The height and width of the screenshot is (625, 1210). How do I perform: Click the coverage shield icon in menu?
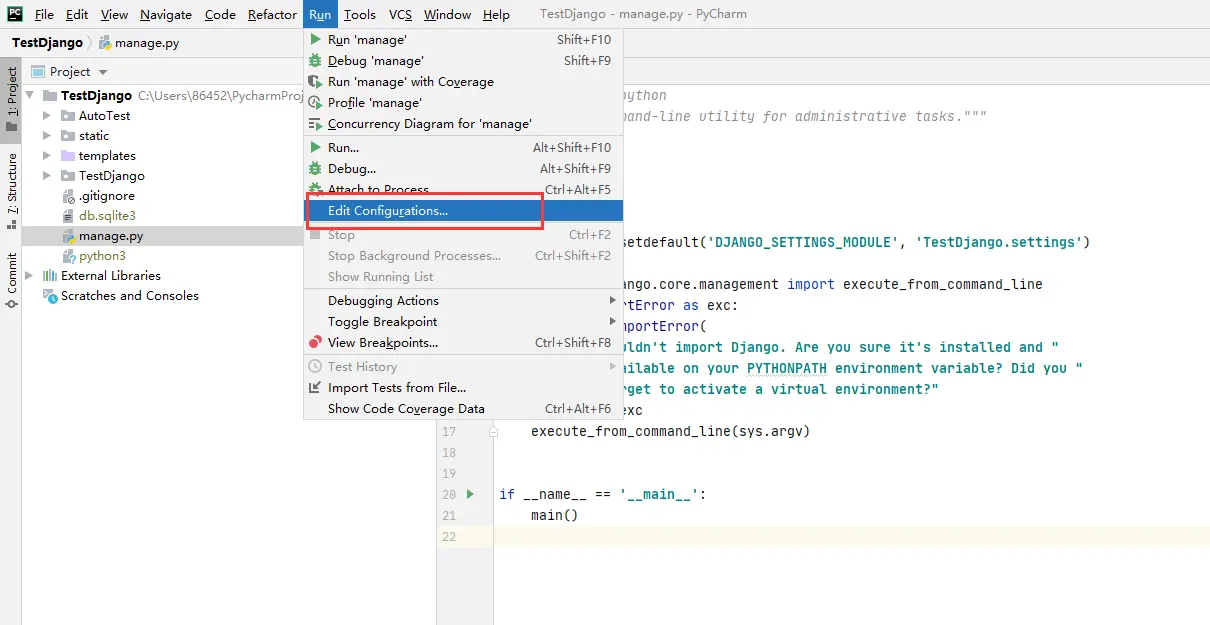pos(316,81)
